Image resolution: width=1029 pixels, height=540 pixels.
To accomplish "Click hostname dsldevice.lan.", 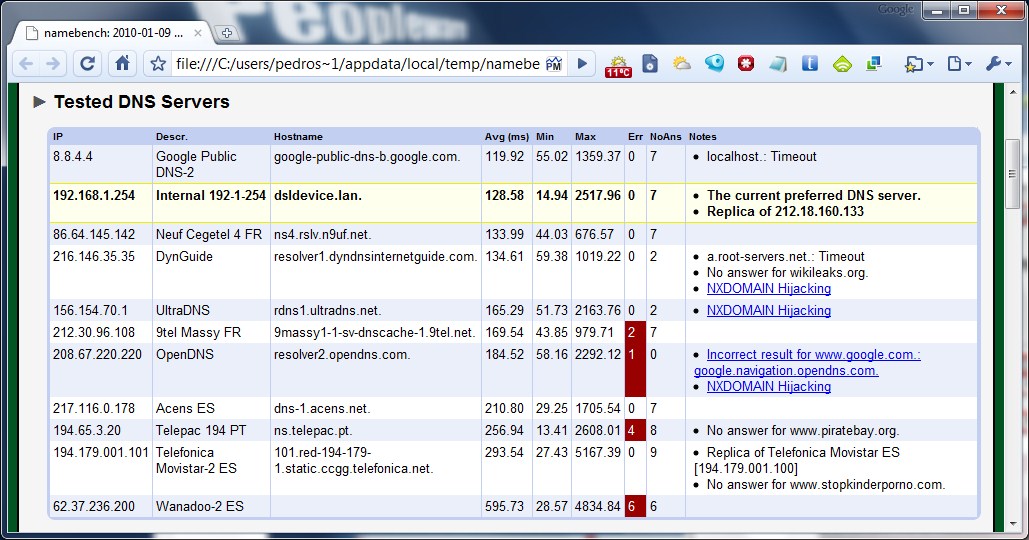I will click(x=318, y=196).
